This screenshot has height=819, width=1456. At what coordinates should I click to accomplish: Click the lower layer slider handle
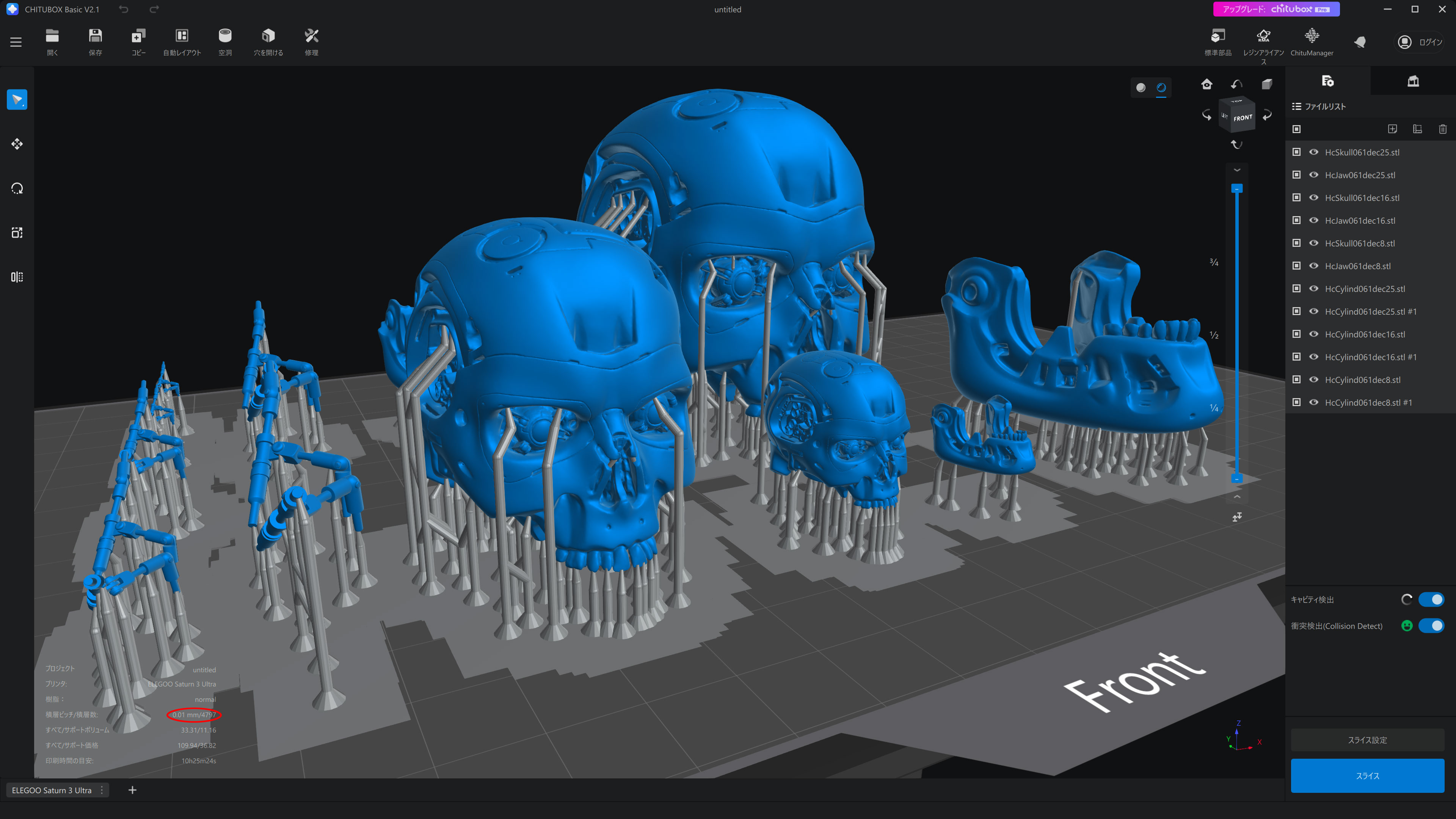1237,479
